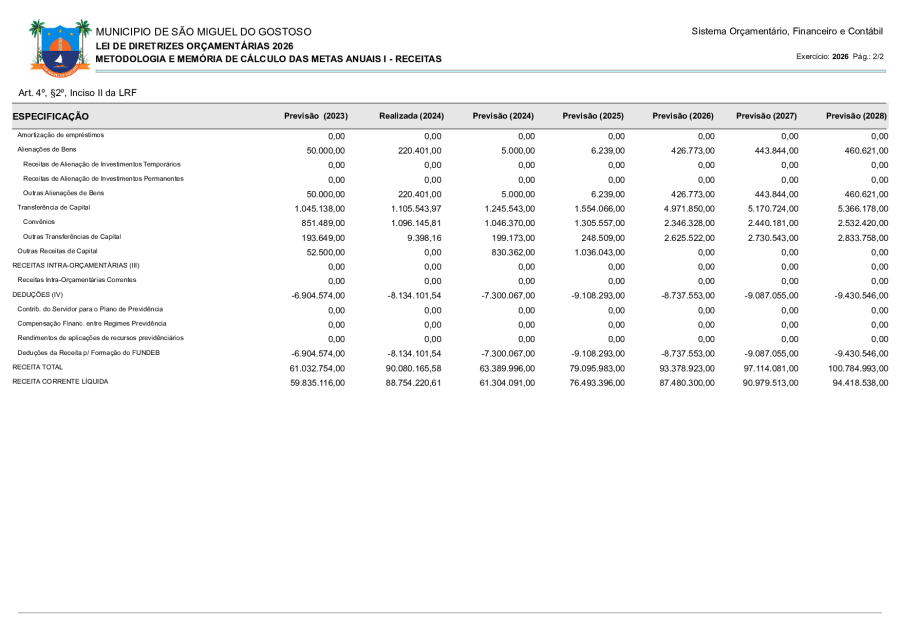Screen dimensions: 900x637
Task: Click the DEDUÇÕES (IV) row label
Action: point(37,295)
